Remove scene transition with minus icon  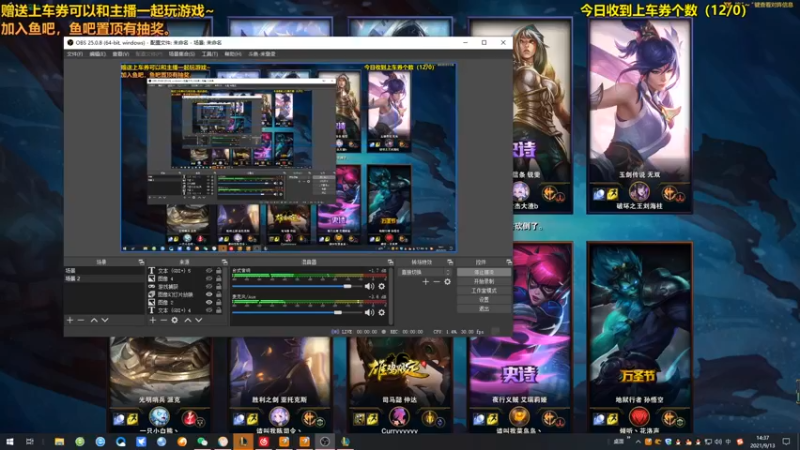[436, 282]
